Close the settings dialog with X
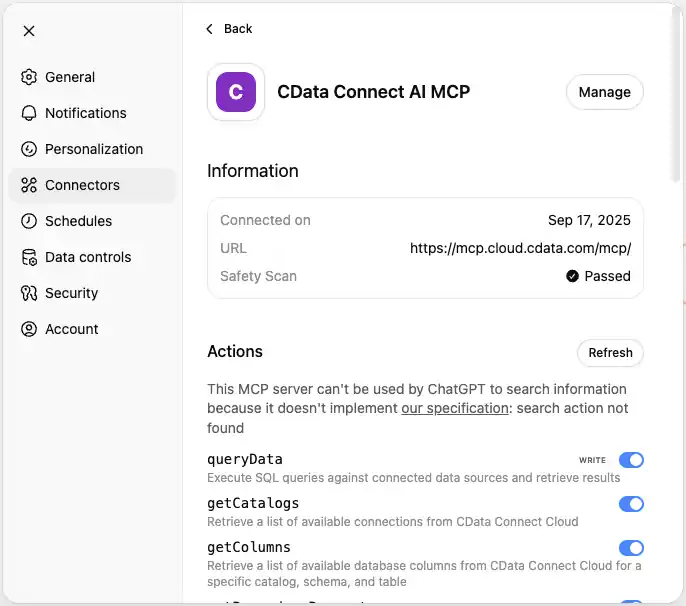686x606 pixels. 29,31
